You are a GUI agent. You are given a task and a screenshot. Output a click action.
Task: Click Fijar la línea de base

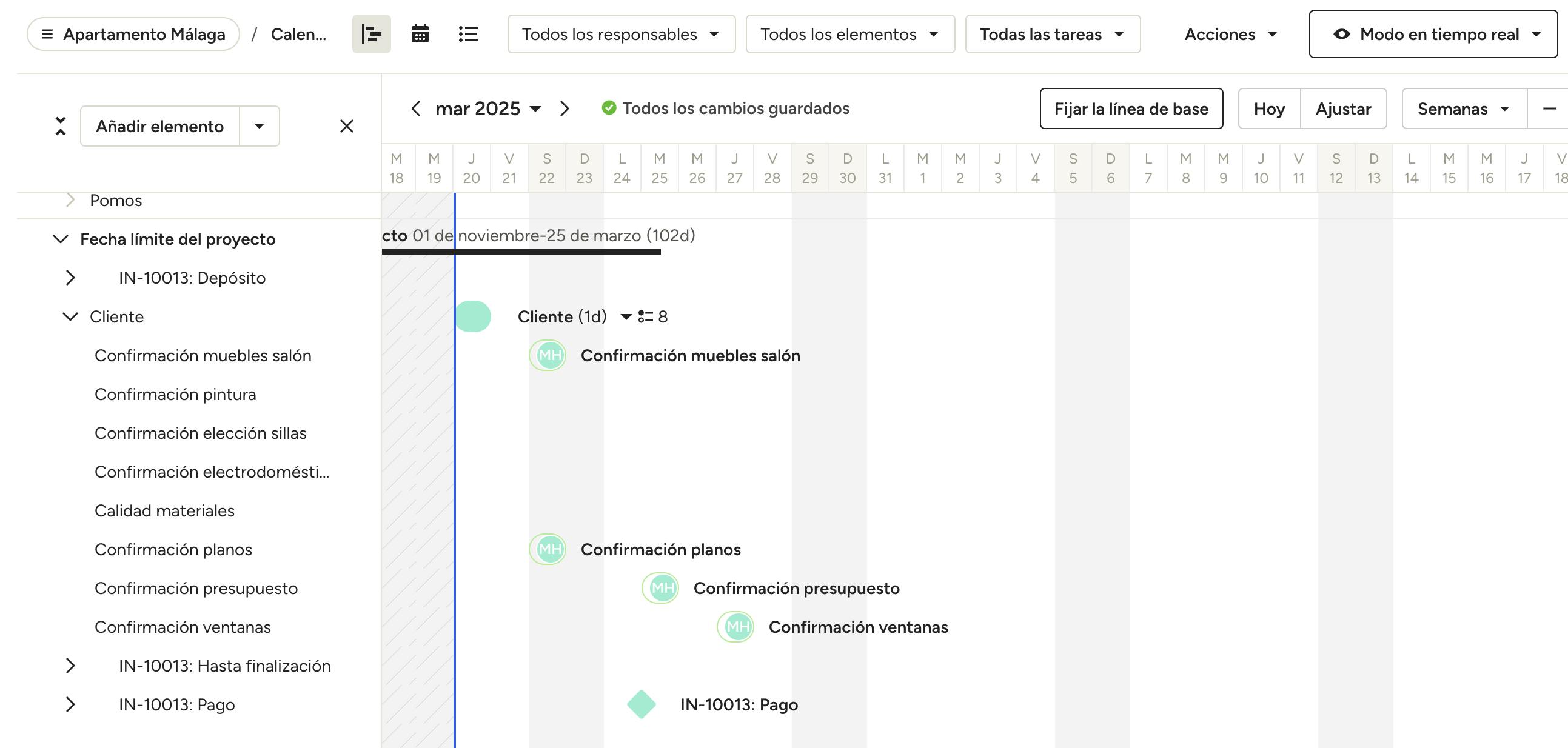(x=1130, y=109)
